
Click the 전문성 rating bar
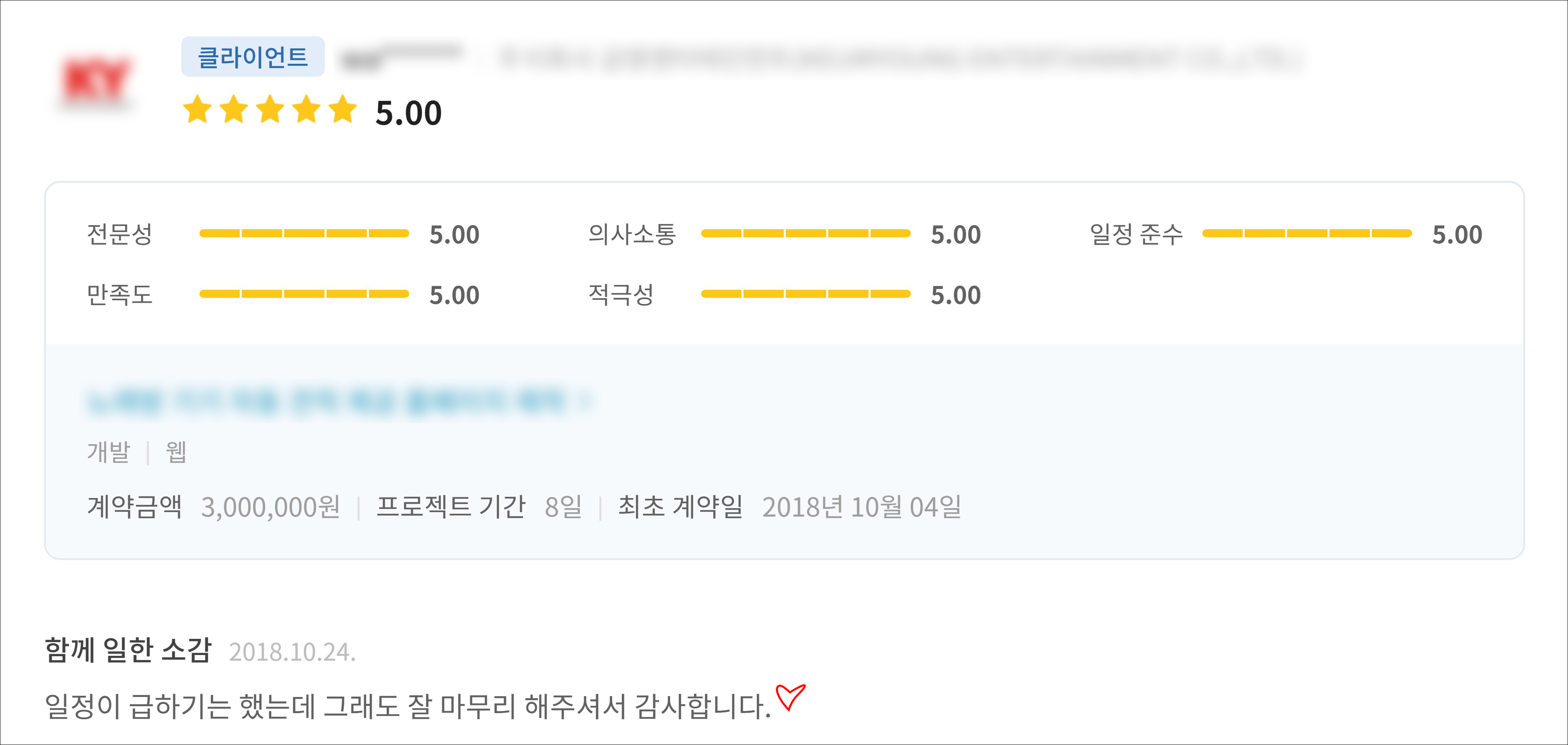[x=304, y=233]
